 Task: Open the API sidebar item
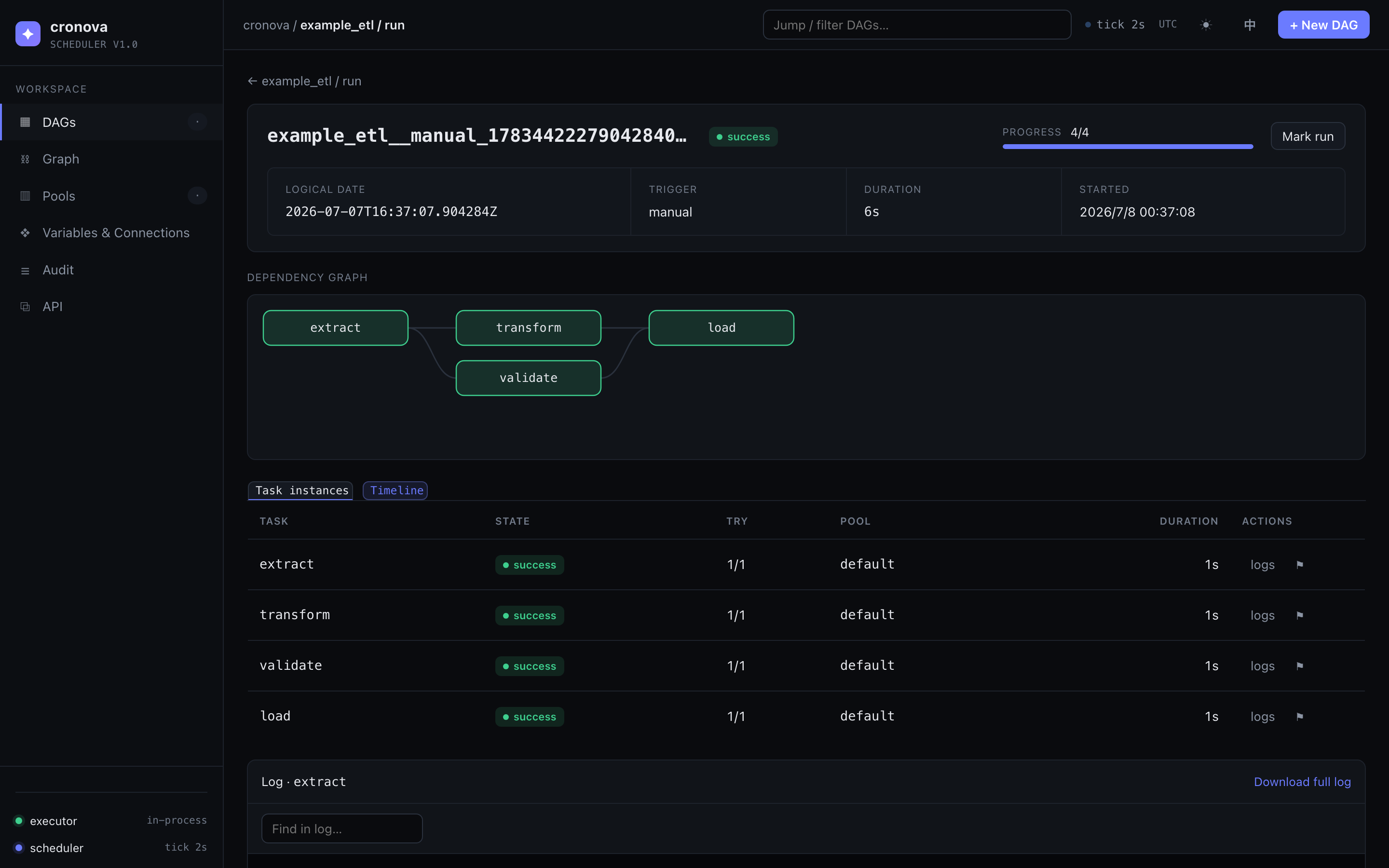[x=112, y=307]
